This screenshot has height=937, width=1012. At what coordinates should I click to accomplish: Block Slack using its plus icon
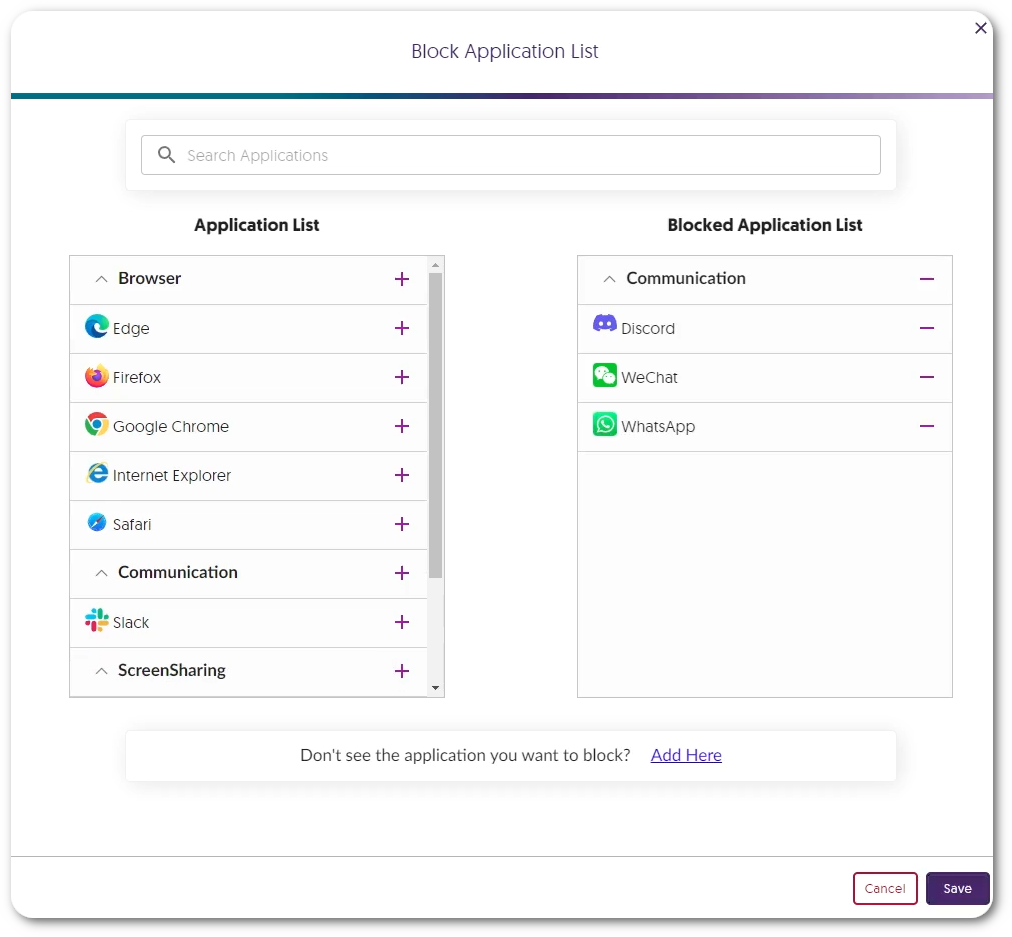coord(402,622)
